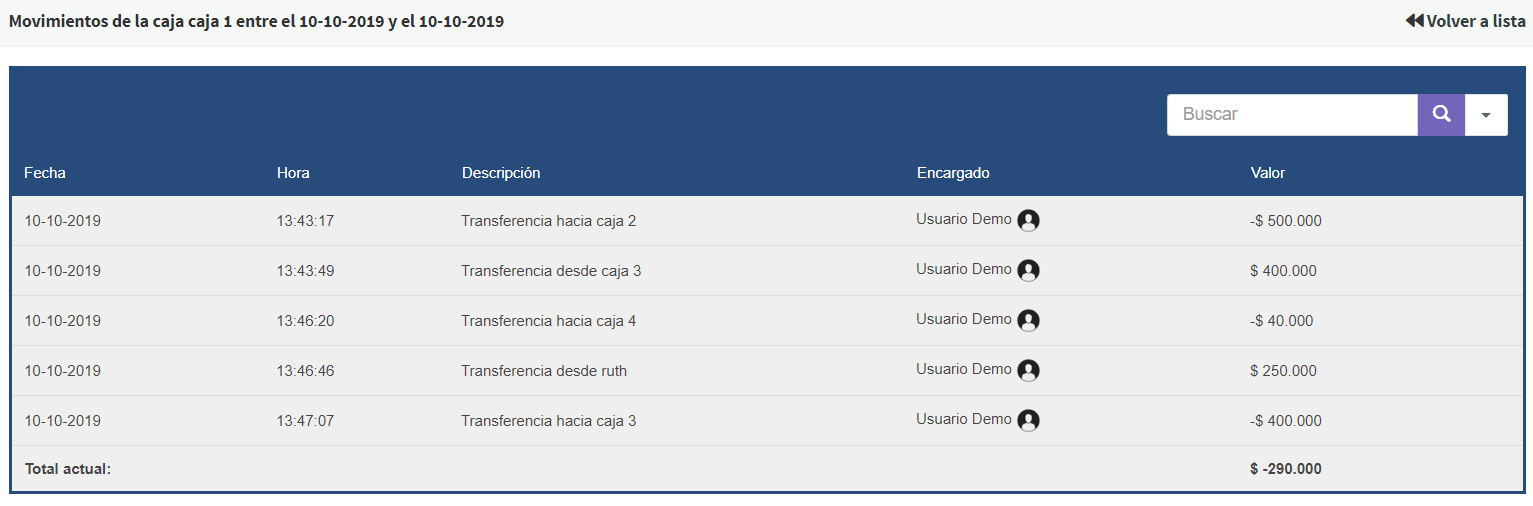1533x506 pixels.
Task: Open the search options dropdown arrow
Action: pyautogui.click(x=1486, y=115)
